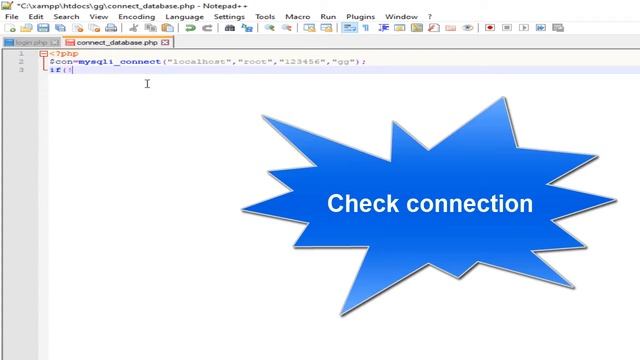The height and width of the screenshot is (360, 640).
Task: Open the Function List icon
Action: (434, 28)
